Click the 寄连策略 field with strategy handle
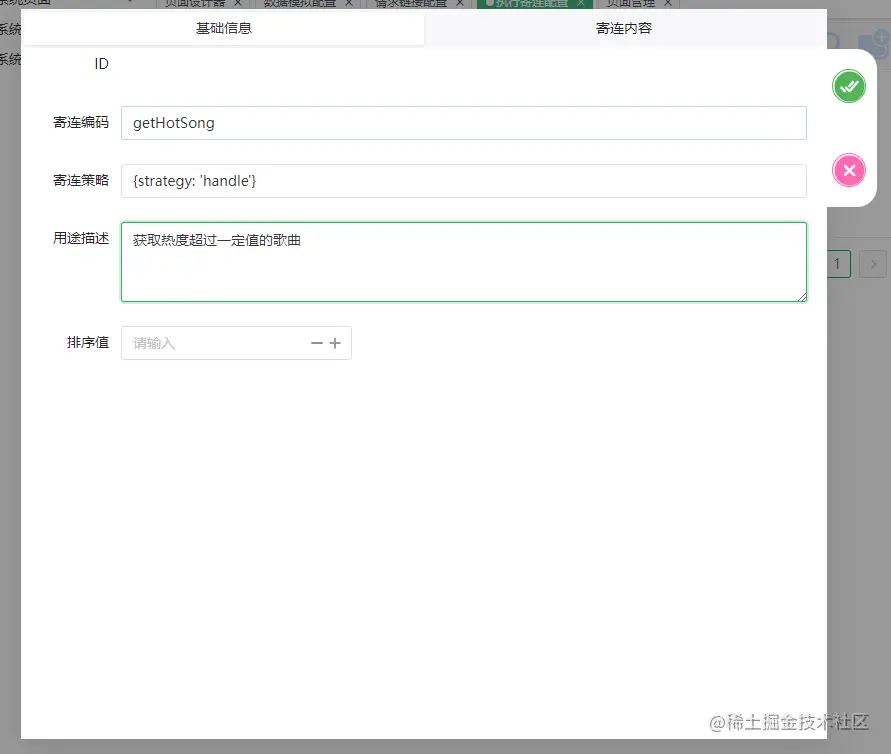891x754 pixels. click(463, 181)
